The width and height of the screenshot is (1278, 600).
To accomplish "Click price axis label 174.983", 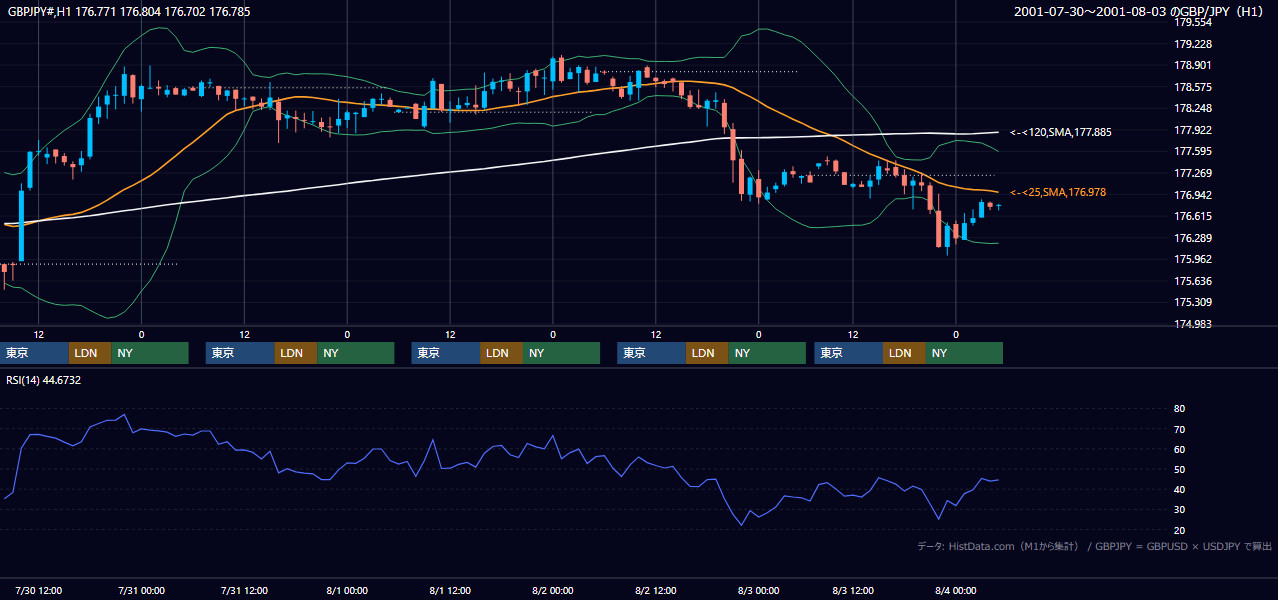I will point(1192,324).
